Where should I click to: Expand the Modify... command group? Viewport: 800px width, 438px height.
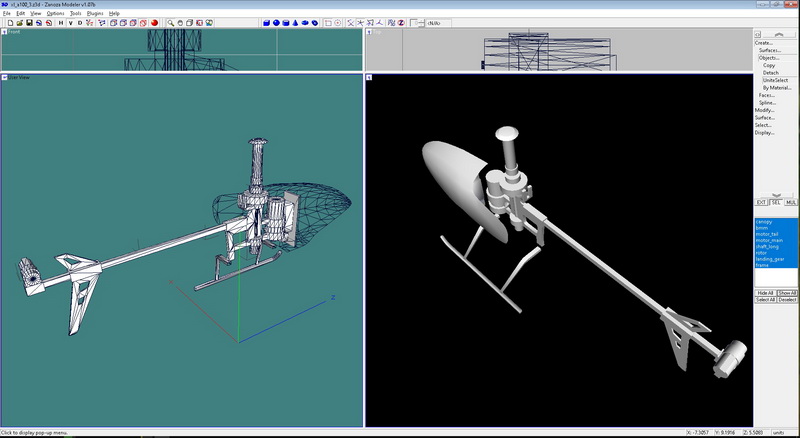pyautogui.click(x=764, y=110)
